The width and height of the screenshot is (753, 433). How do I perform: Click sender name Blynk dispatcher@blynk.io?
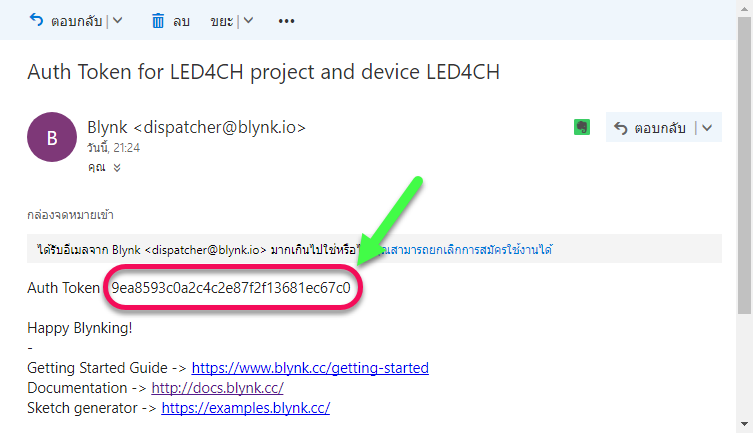pos(196,127)
